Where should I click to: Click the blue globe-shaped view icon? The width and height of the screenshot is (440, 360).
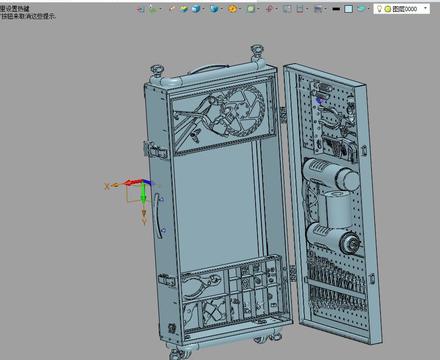click(x=214, y=9)
